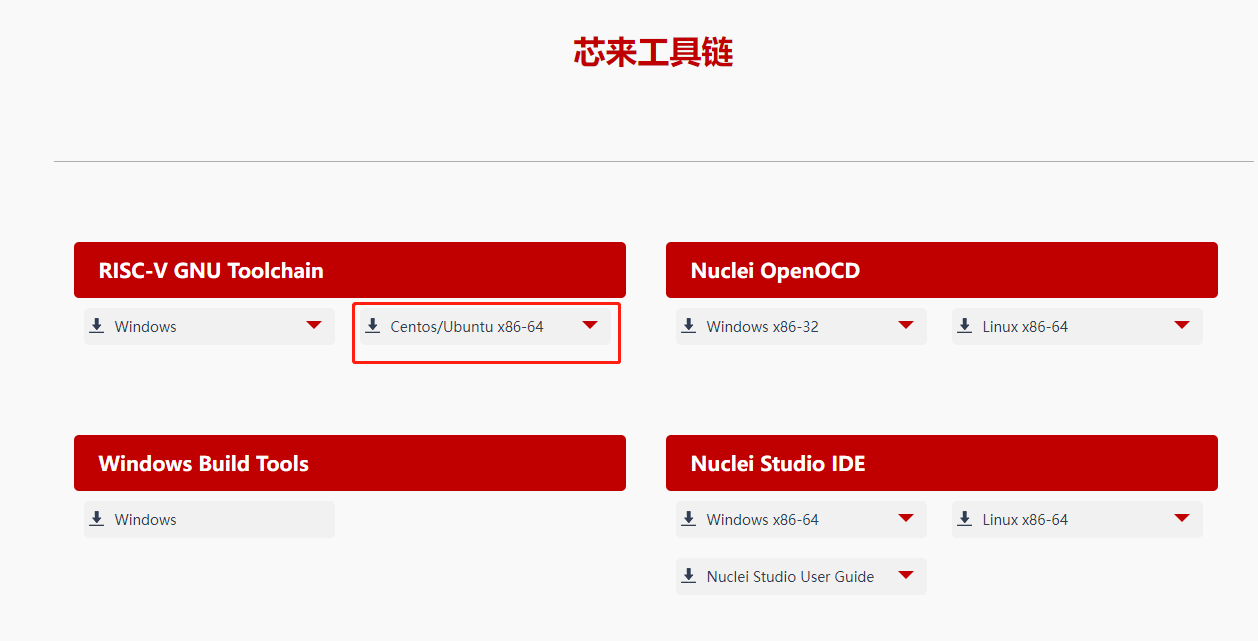Expand the Centos/Ubuntu x86-64 dropdown arrow

(590, 325)
